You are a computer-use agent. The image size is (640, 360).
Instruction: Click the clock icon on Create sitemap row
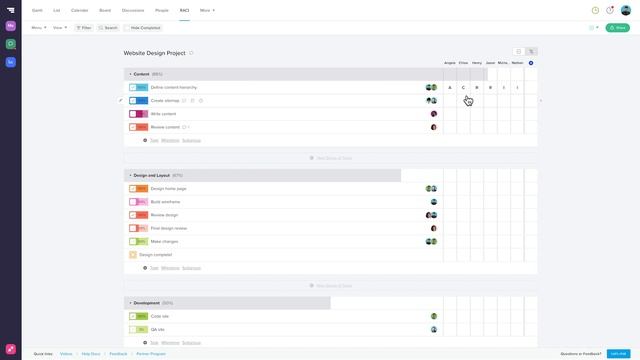[x=201, y=100]
